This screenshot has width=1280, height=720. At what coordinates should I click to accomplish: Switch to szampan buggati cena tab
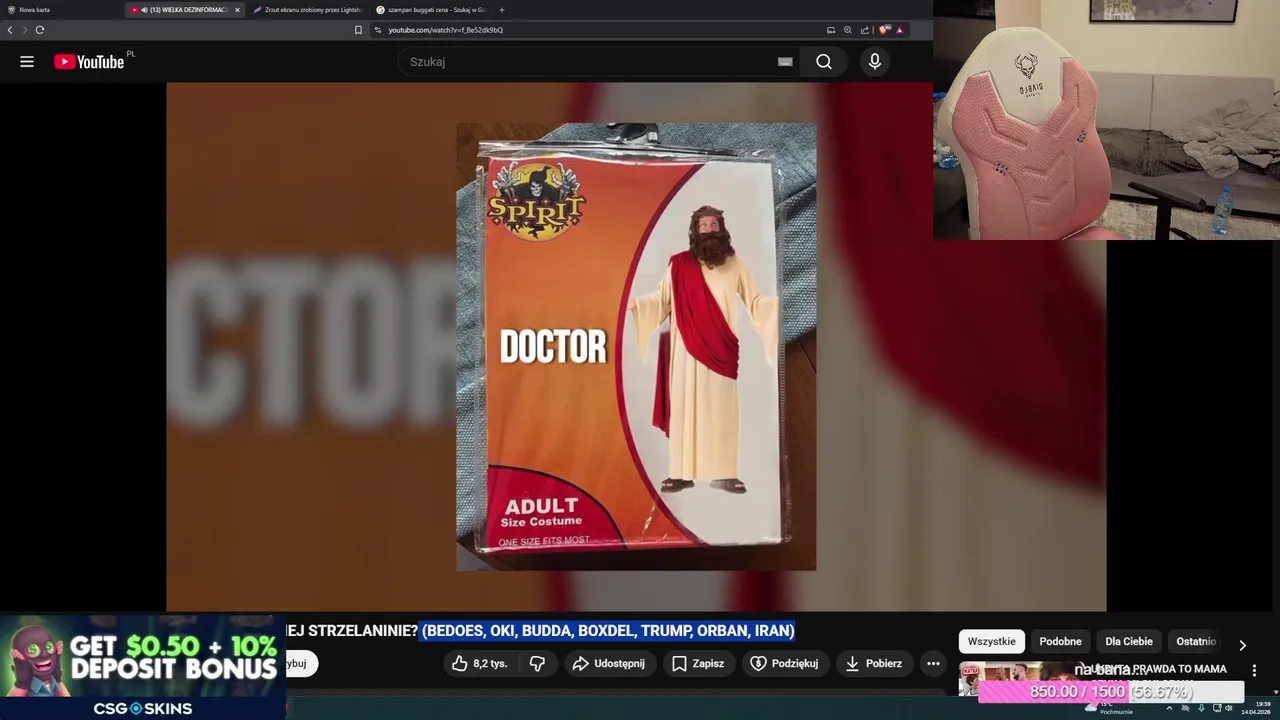(431, 10)
